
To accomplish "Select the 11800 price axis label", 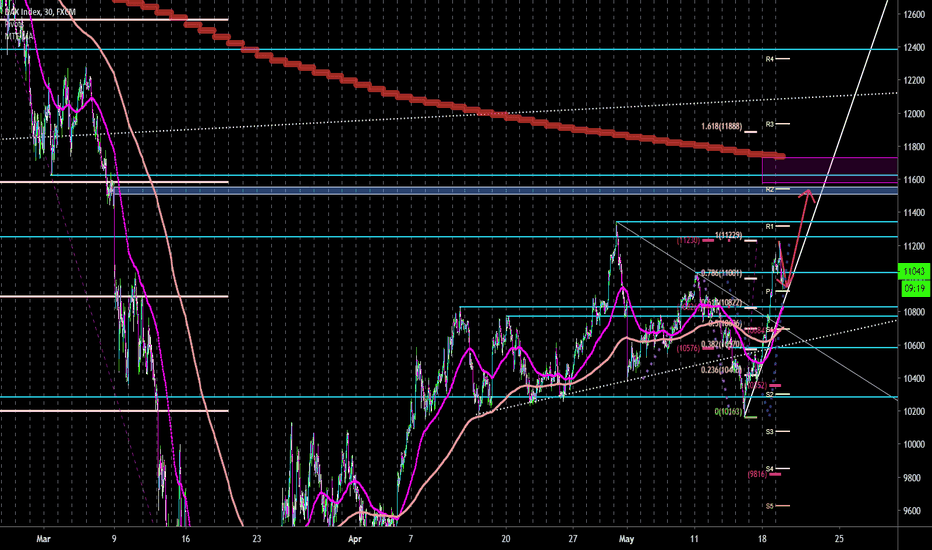I will pos(914,146).
